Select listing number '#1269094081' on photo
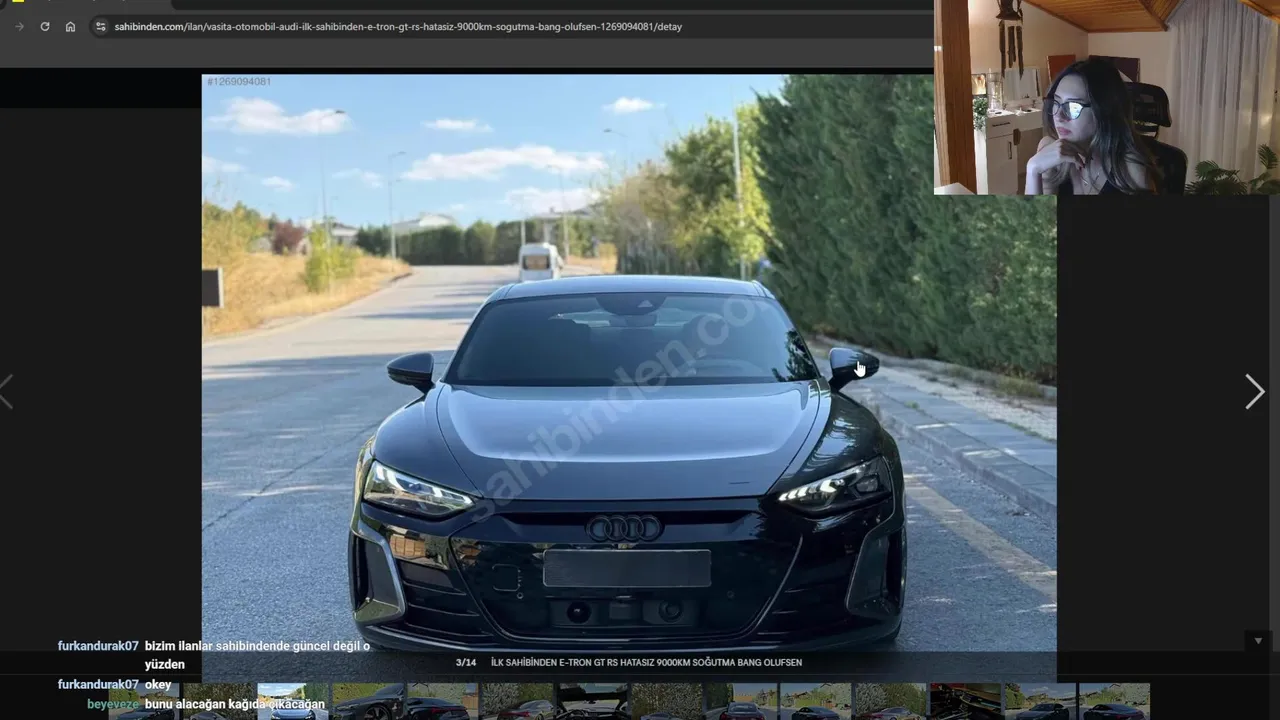Screen dimensions: 1280x720 (x=239, y=81)
